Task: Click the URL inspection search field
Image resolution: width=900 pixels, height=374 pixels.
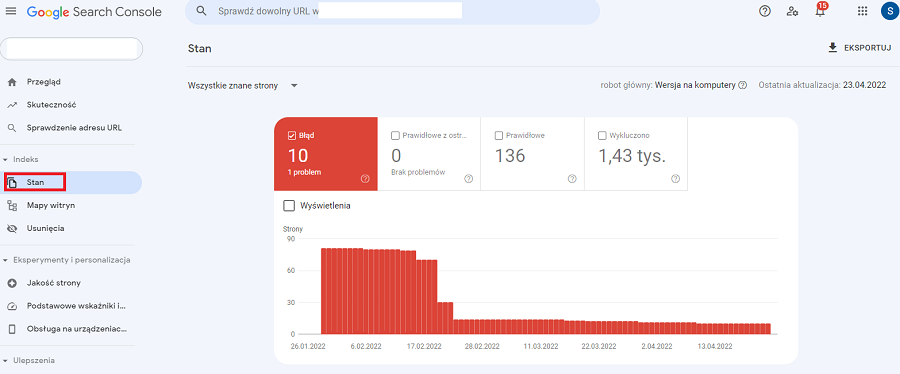Action: coord(392,11)
